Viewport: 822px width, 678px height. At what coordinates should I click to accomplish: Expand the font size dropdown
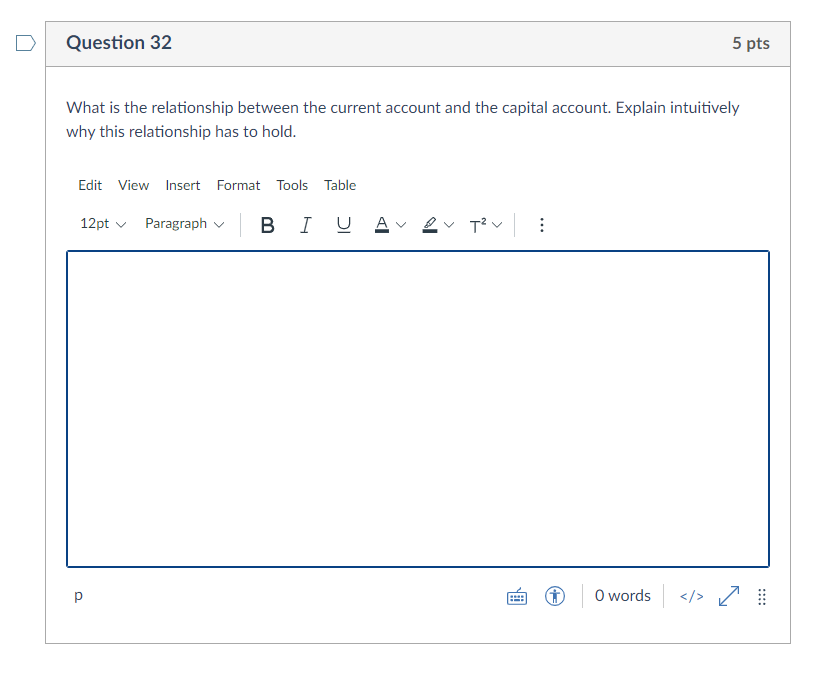click(101, 224)
